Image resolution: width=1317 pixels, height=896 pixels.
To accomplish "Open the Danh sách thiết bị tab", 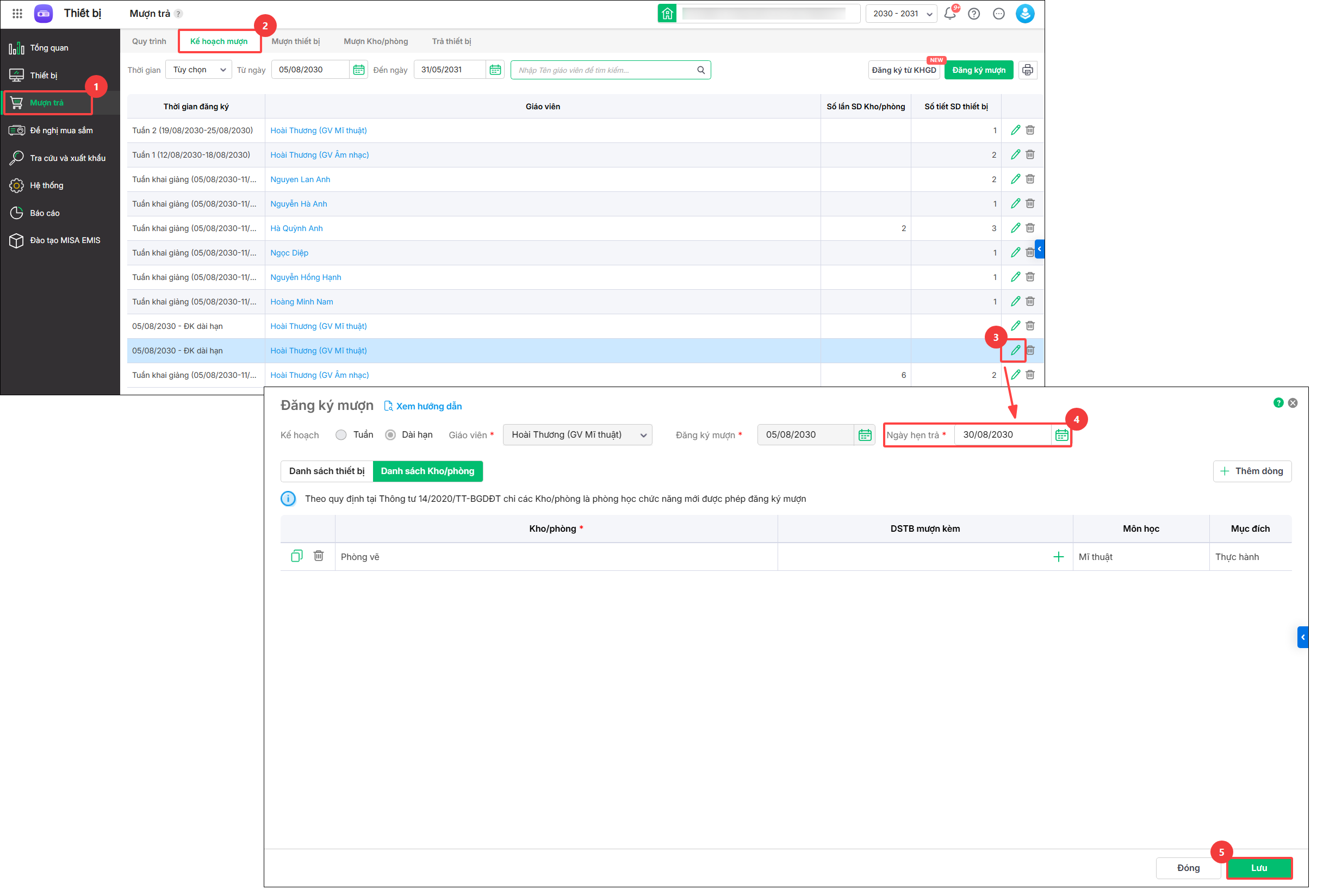I will tap(327, 471).
